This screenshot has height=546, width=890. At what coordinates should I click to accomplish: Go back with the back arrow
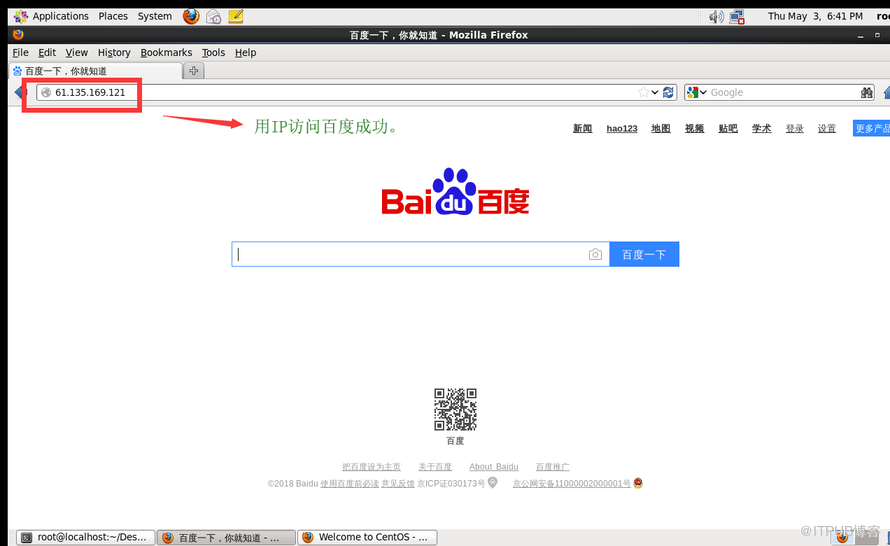coord(20,92)
